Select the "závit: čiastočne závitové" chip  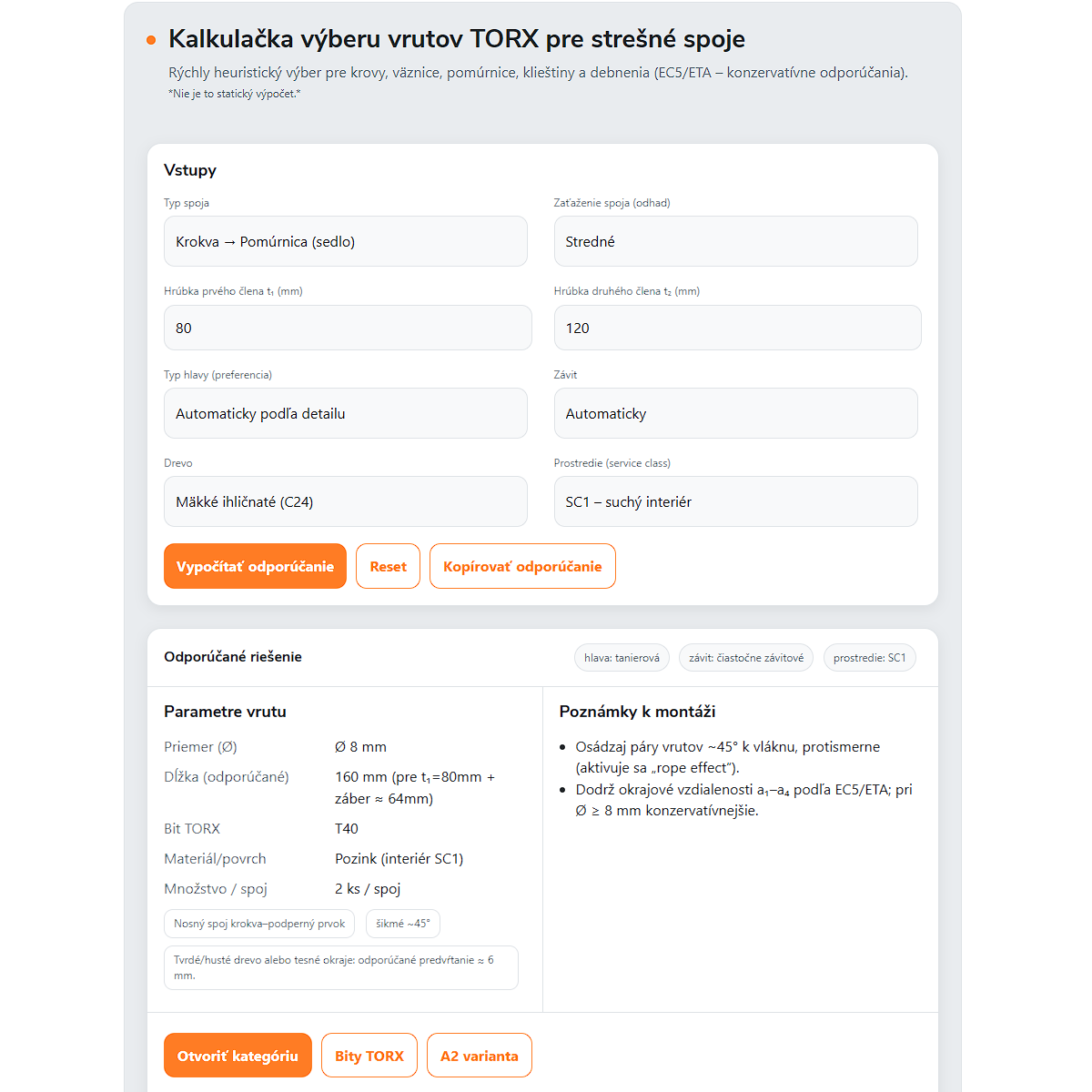coord(746,657)
